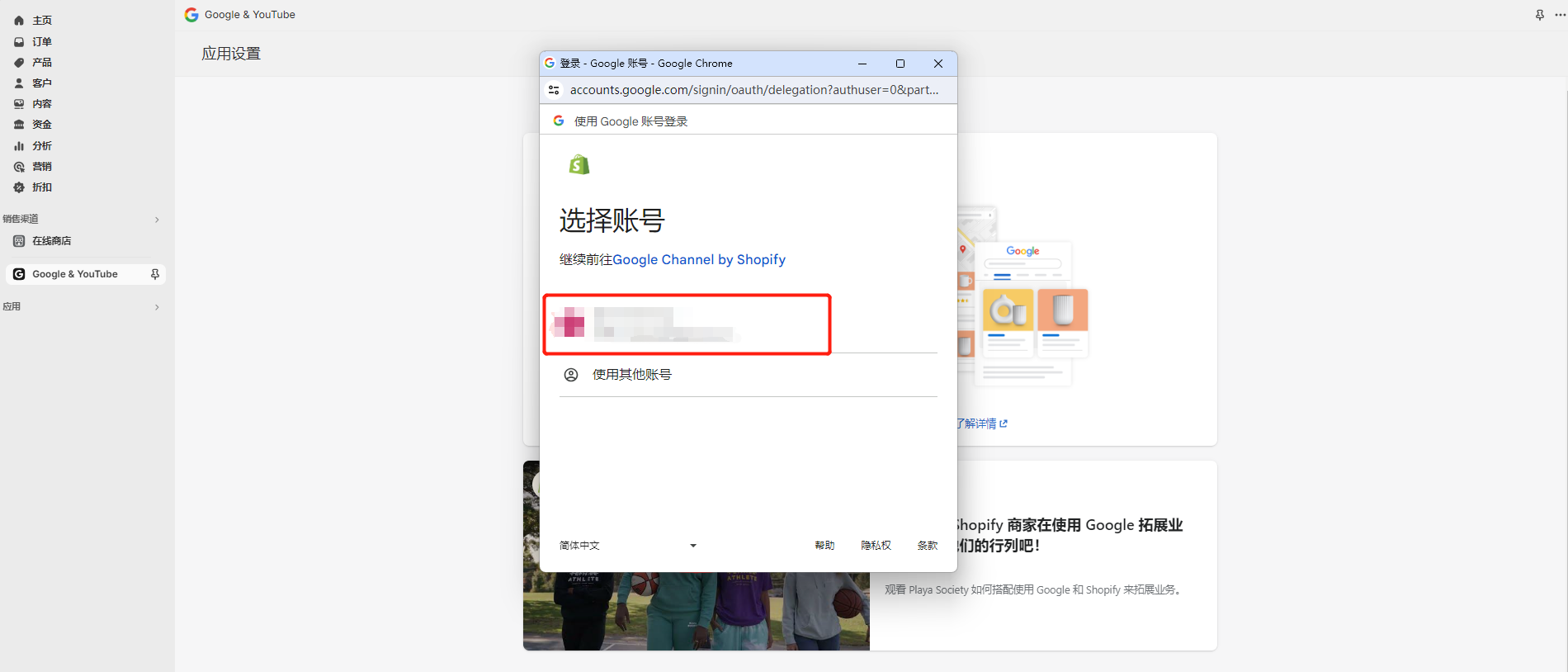Click the 在线商店 online store icon
The image size is (1568, 672).
click(19, 241)
